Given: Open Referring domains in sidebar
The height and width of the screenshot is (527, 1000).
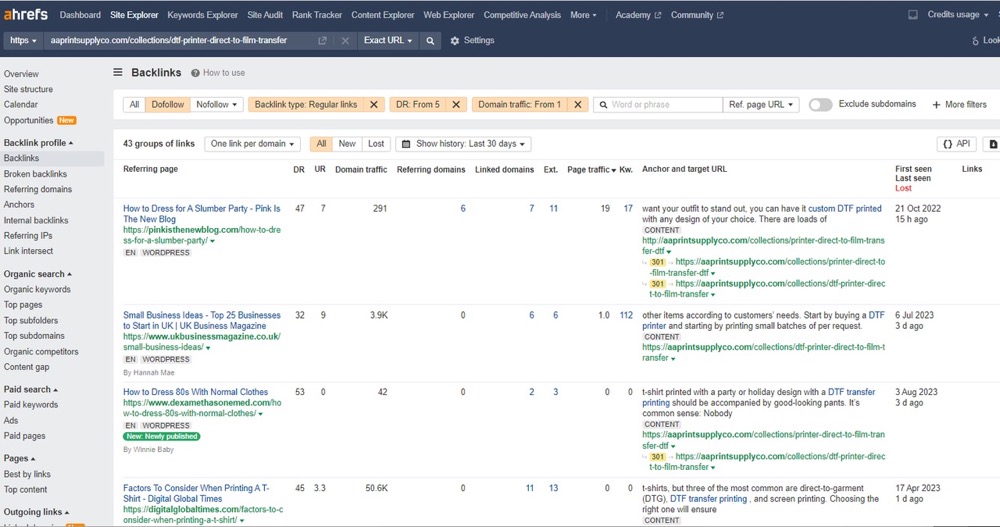Looking at the screenshot, I should pyautogui.click(x=38, y=189).
